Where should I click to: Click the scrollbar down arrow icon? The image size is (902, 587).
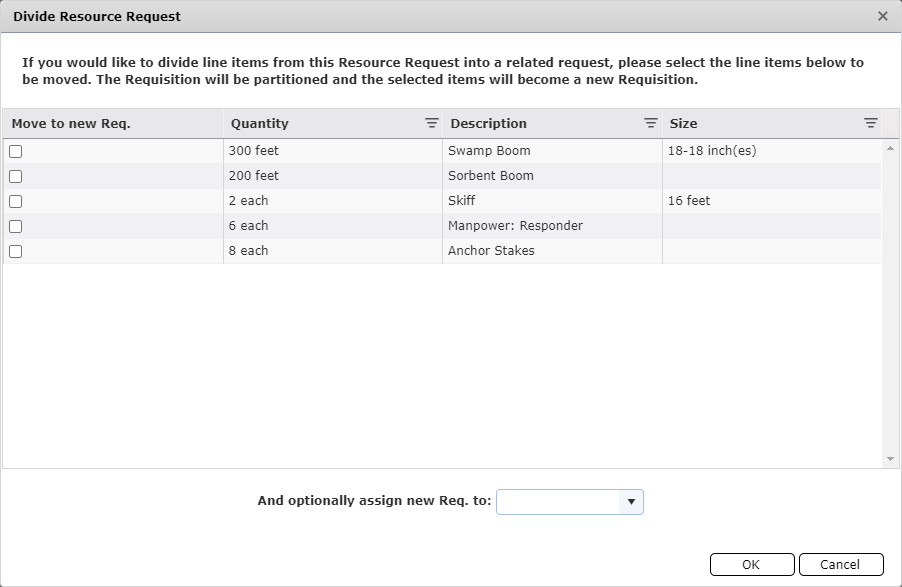[890, 457]
